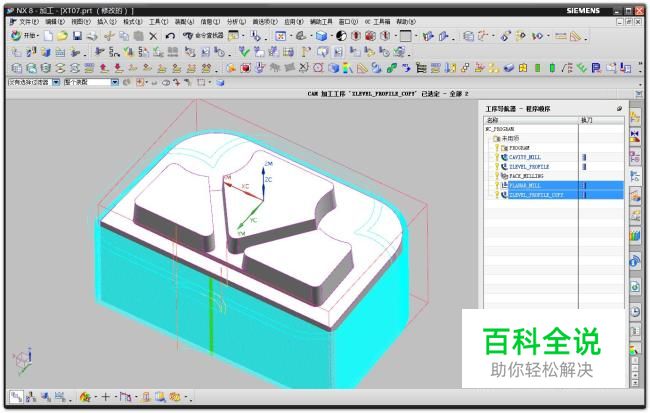This screenshot has height=413, width=650.
Task: Open the Entire Assembly scope dropdown
Action: click(115, 82)
